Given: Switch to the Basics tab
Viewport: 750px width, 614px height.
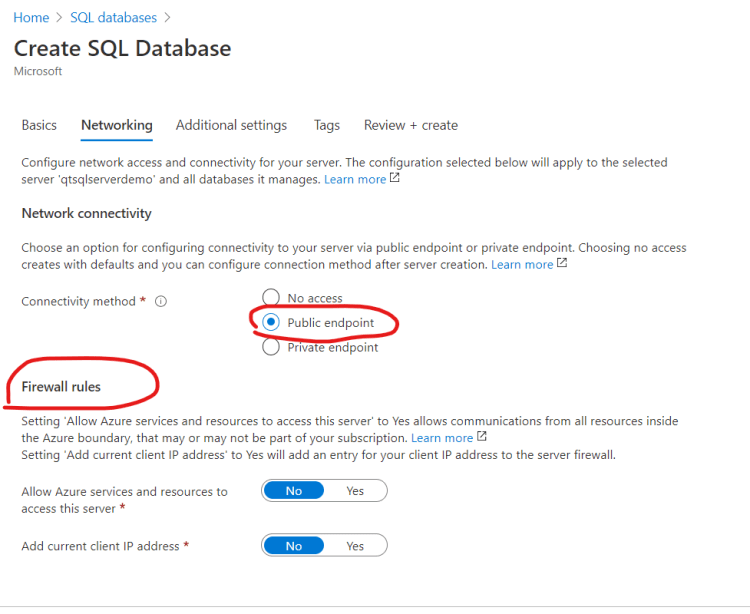Looking at the screenshot, I should pyautogui.click(x=39, y=125).
